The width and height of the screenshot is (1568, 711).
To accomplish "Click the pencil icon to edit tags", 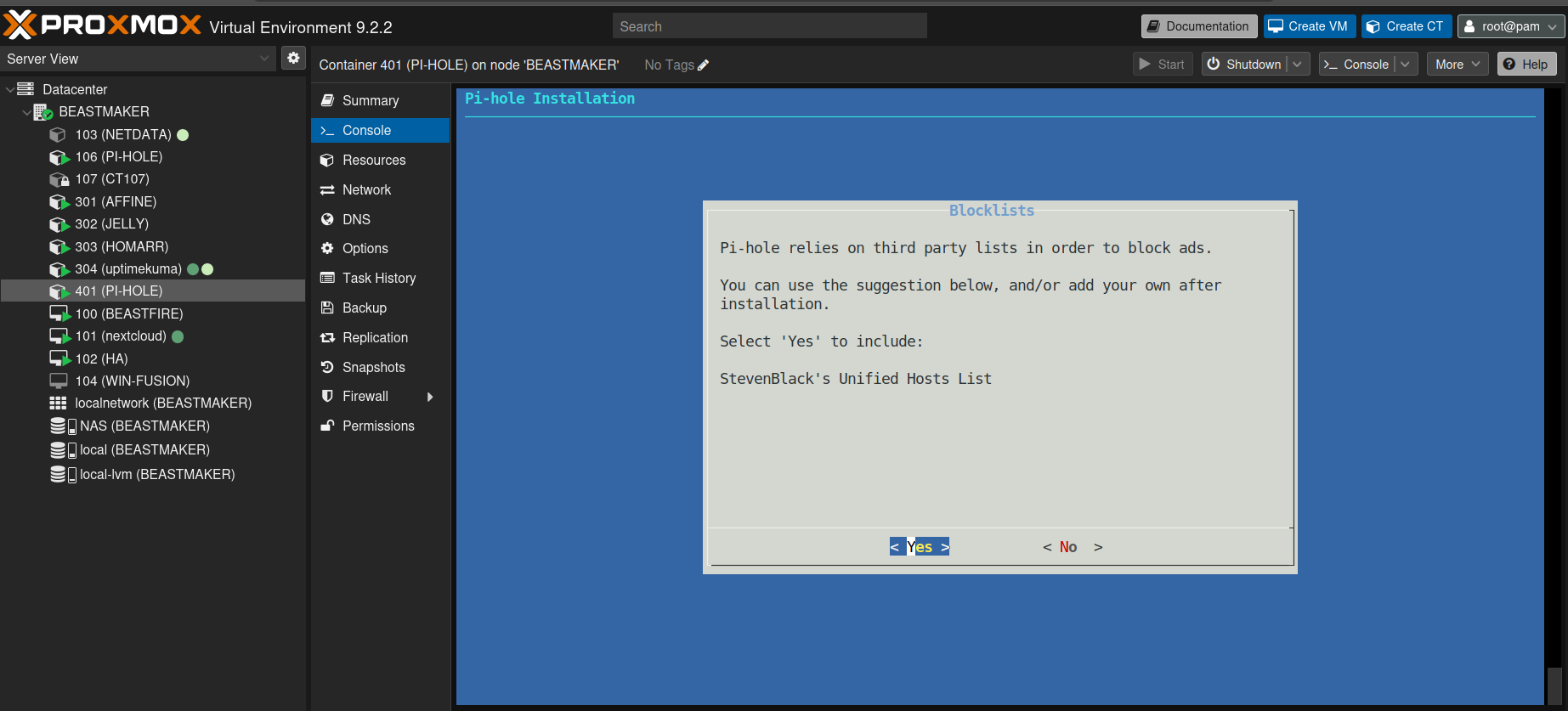I will (x=703, y=65).
